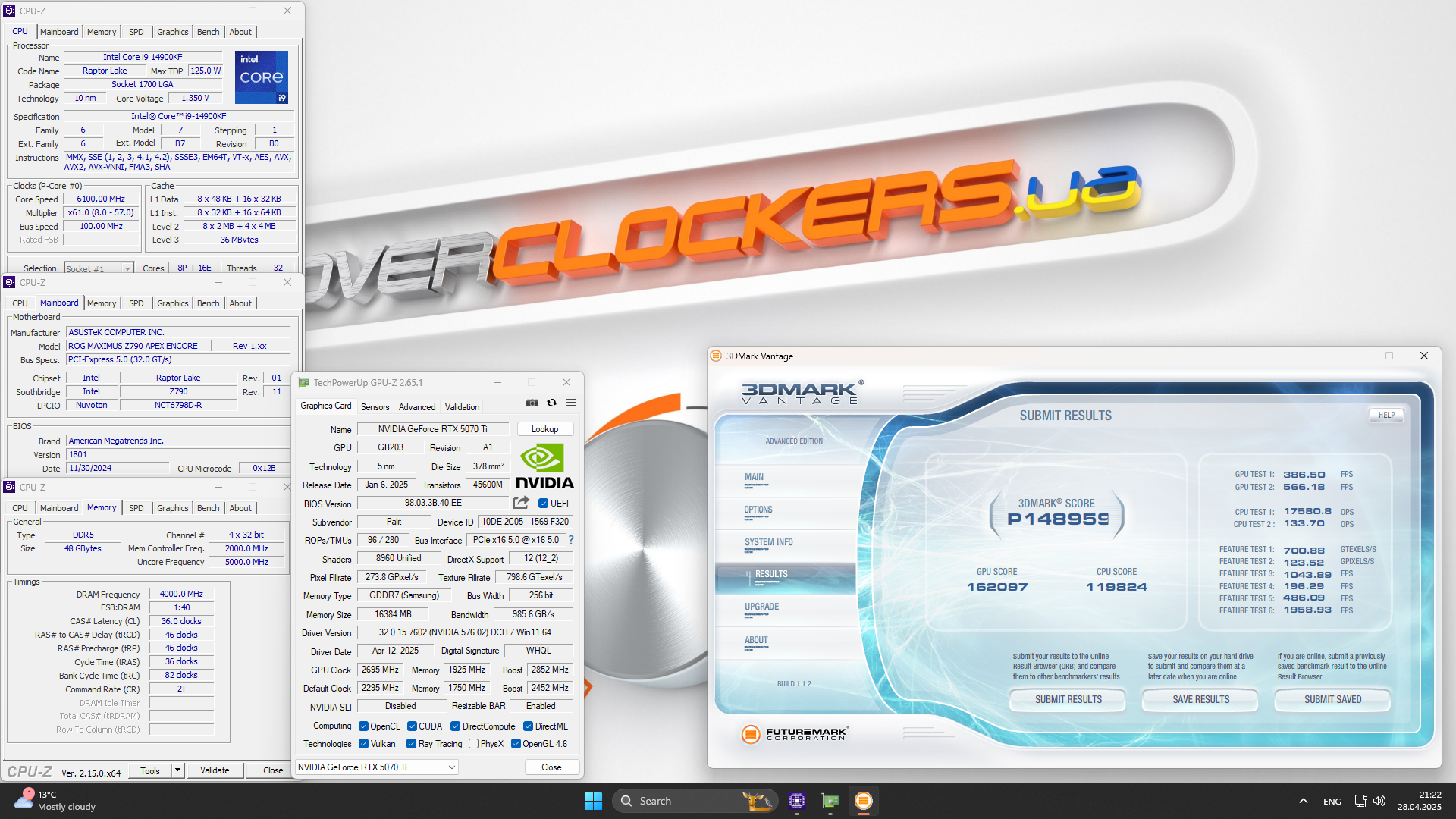This screenshot has width=1456, height=819.
Task: Click the ENG language indicator
Action: click(x=1332, y=801)
